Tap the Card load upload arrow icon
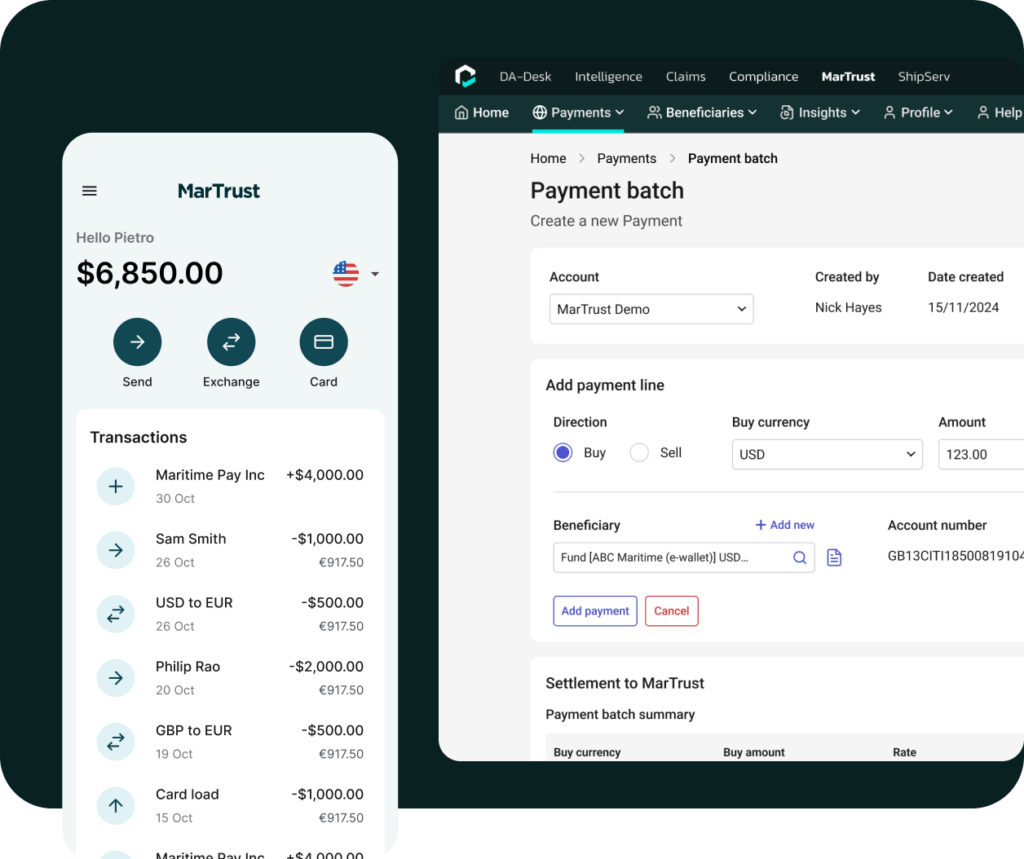 (116, 805)
